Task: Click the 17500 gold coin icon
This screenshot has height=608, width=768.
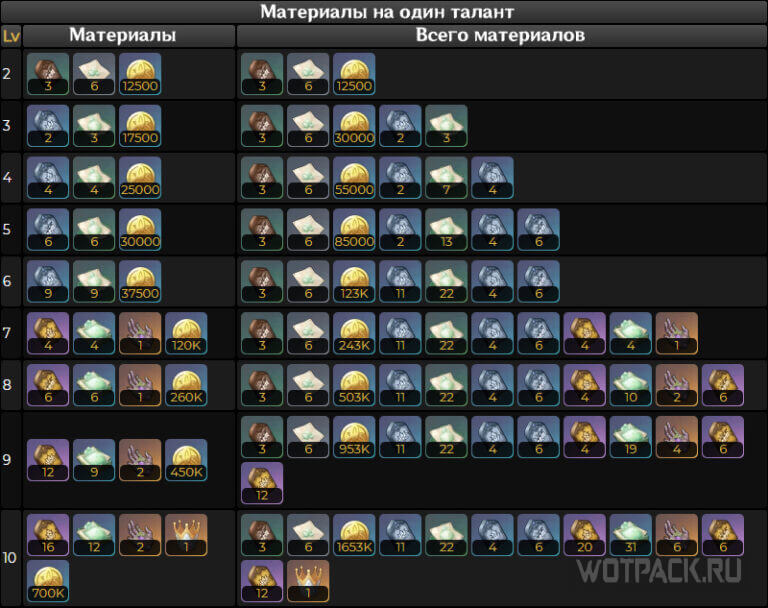Action: (139, 125)
